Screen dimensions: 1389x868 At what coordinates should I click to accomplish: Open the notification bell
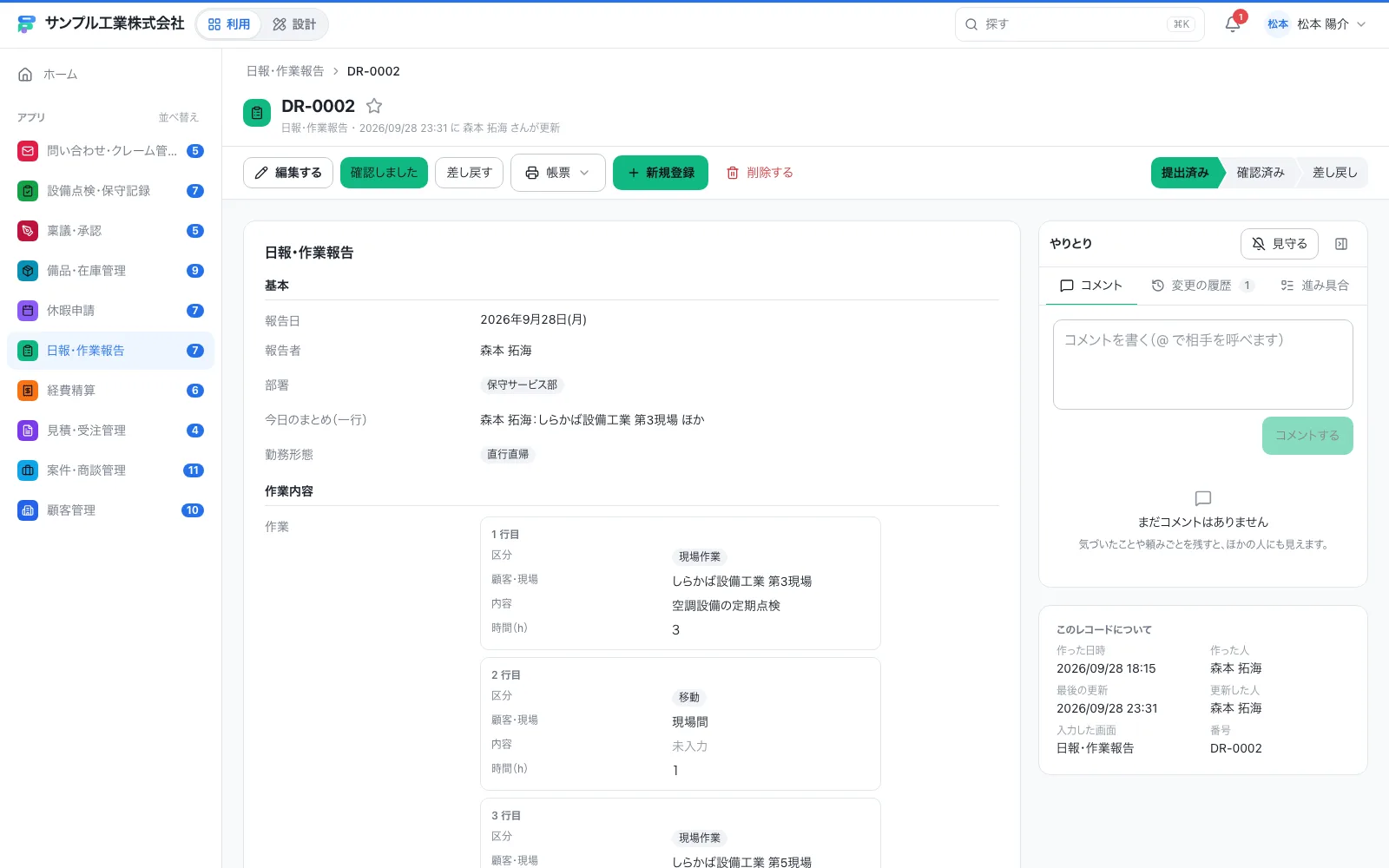pos(1233,24)
